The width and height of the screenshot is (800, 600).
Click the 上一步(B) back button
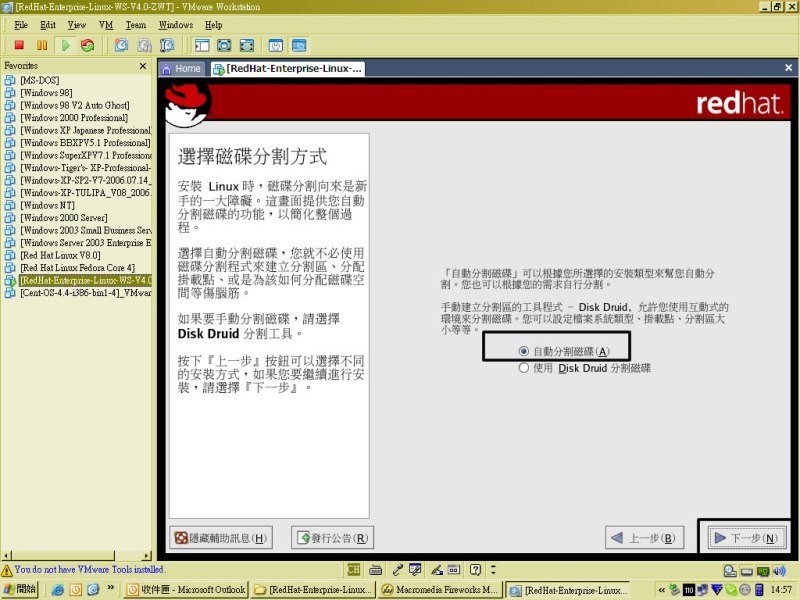(644, 538)
